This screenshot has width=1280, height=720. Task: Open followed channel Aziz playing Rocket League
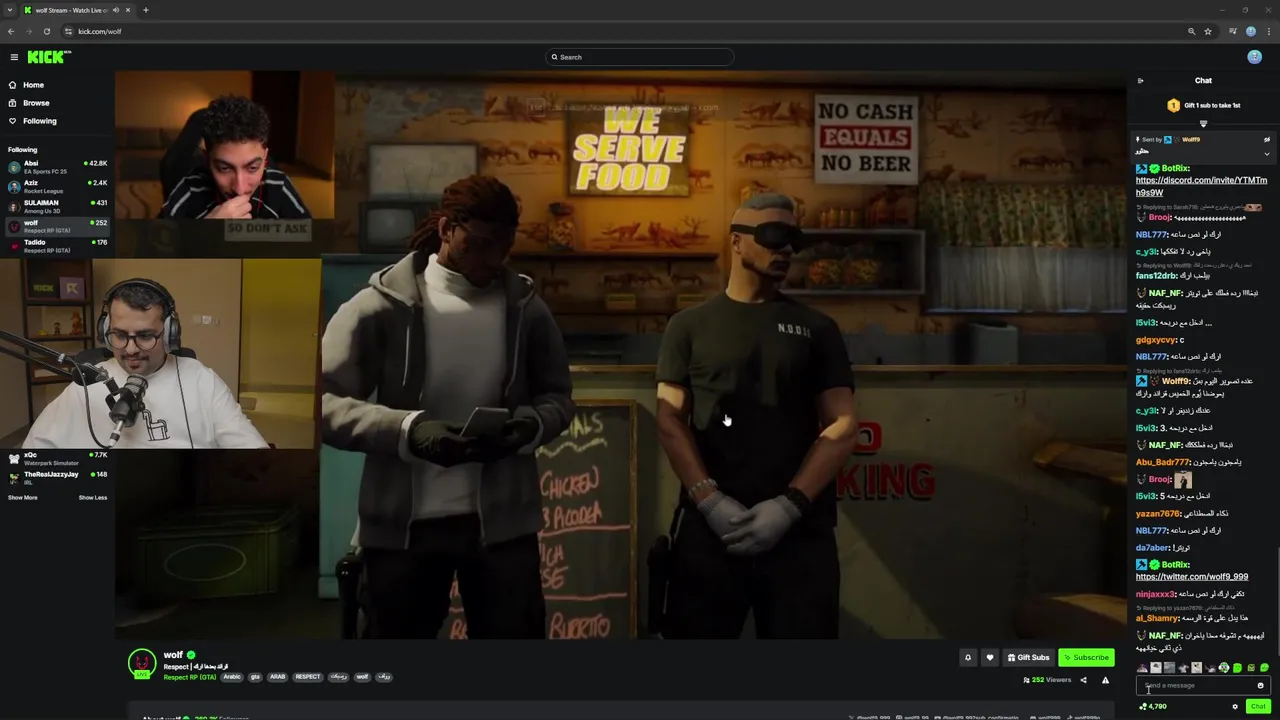pos(57,186)
